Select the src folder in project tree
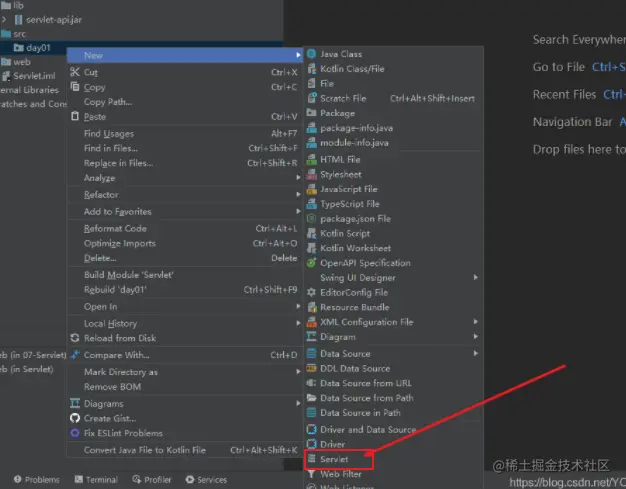 point(14,34)
